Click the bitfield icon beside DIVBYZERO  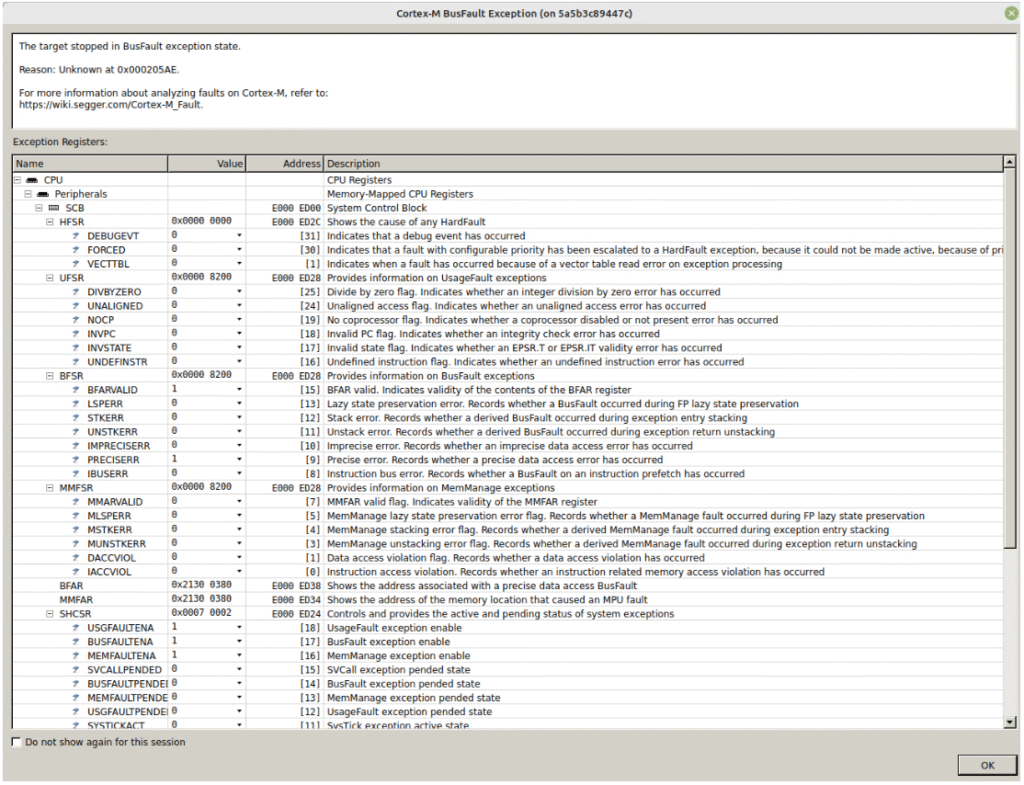76,292
